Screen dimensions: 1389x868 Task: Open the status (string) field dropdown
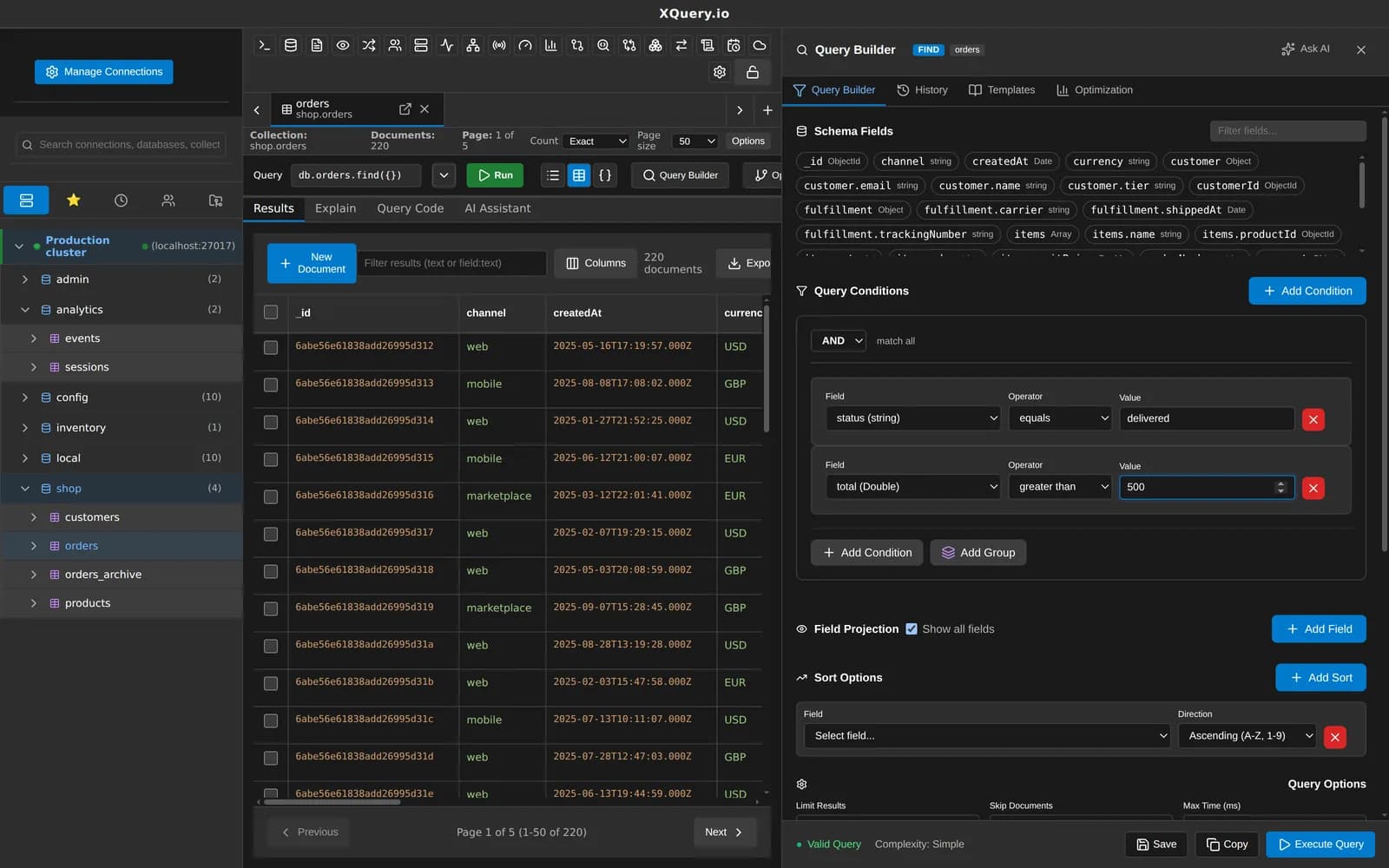click(913, 418)
